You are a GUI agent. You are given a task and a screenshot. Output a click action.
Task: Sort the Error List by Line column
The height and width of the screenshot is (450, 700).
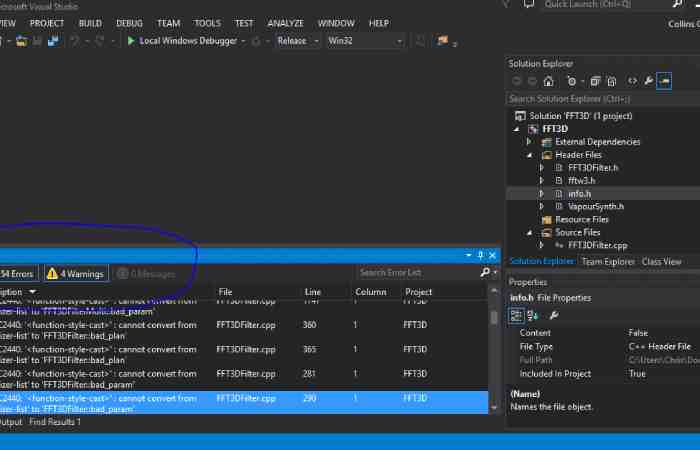tap(312, 292)
